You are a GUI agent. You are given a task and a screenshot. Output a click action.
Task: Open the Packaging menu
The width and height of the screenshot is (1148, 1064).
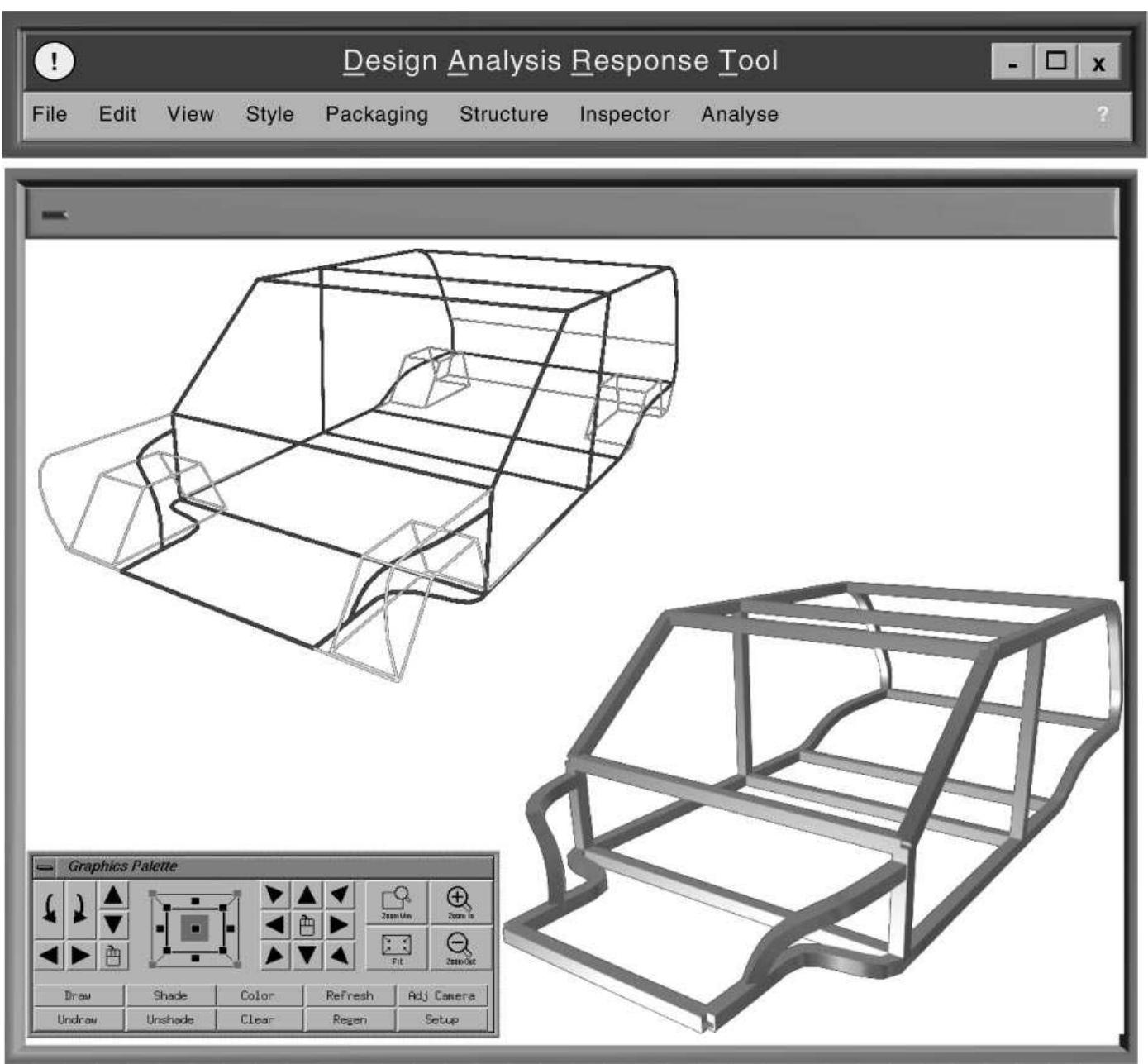(x=377, y=115)
